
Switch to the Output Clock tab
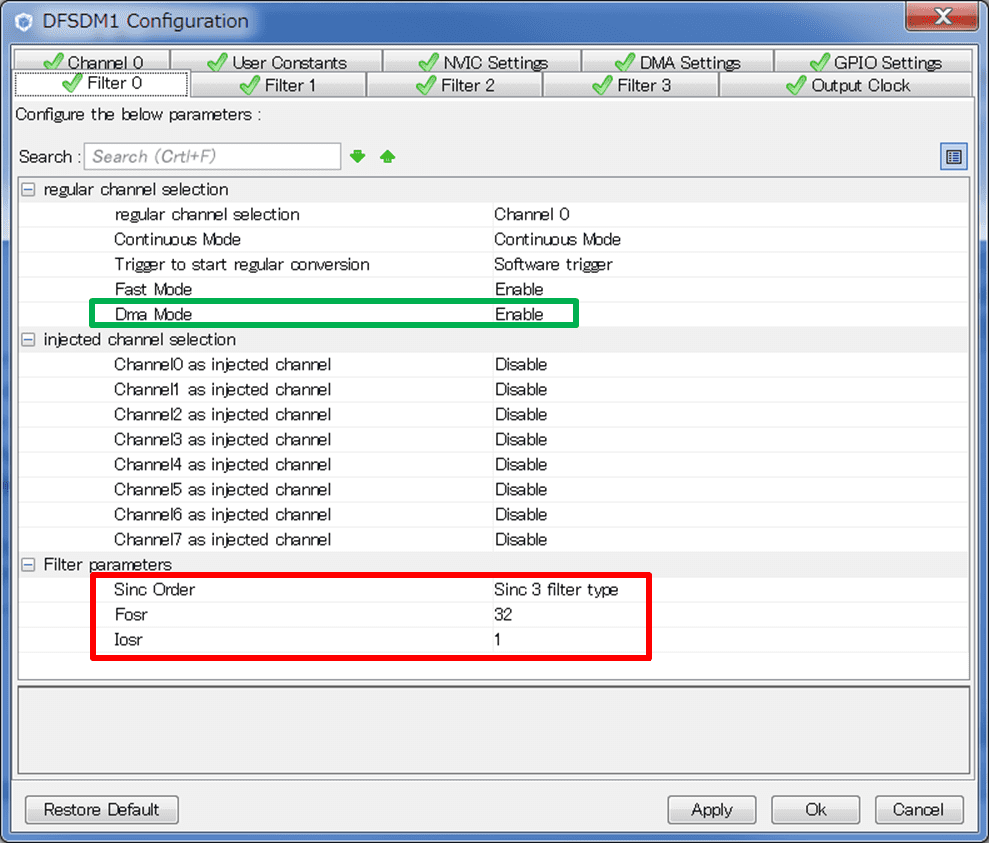[x=847, y=86]
